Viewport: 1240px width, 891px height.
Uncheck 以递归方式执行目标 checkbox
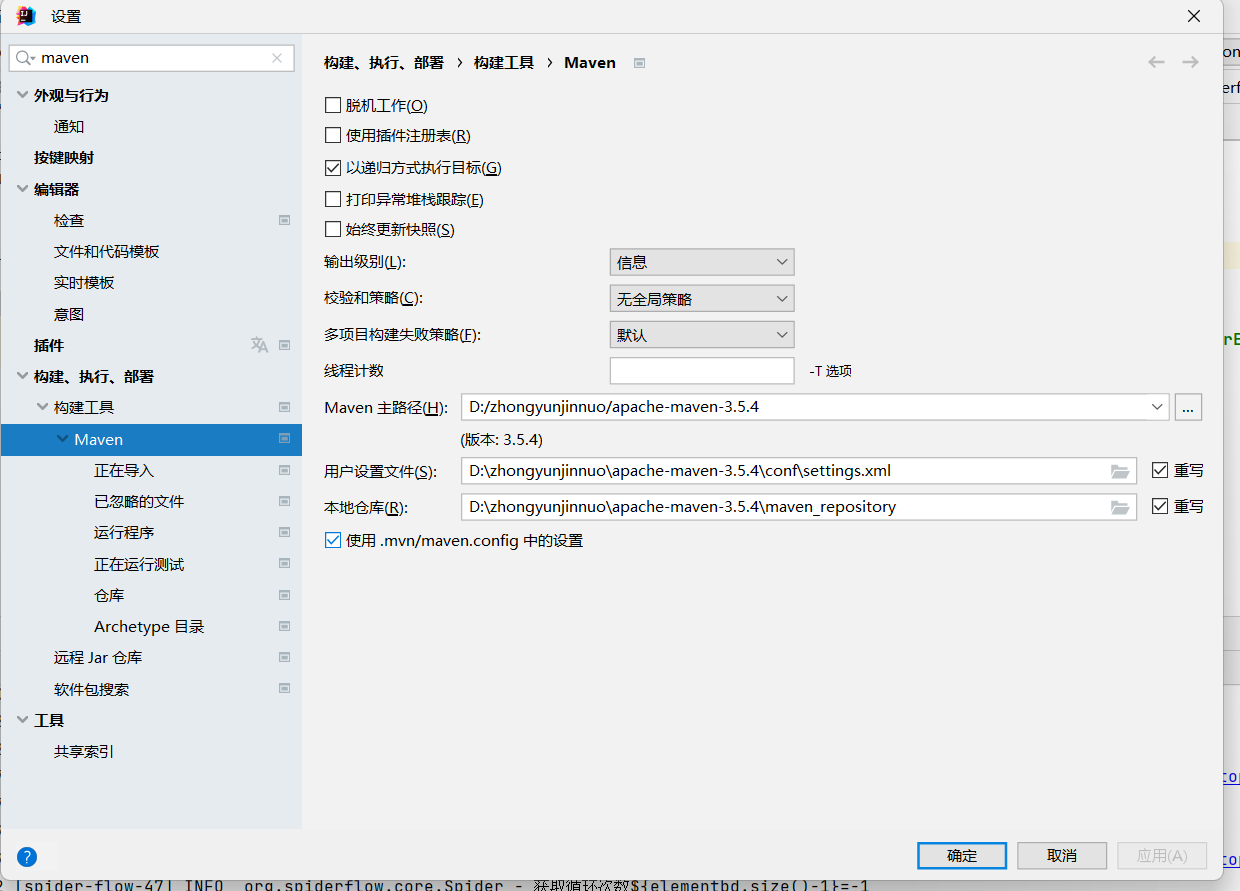(333, 168)
